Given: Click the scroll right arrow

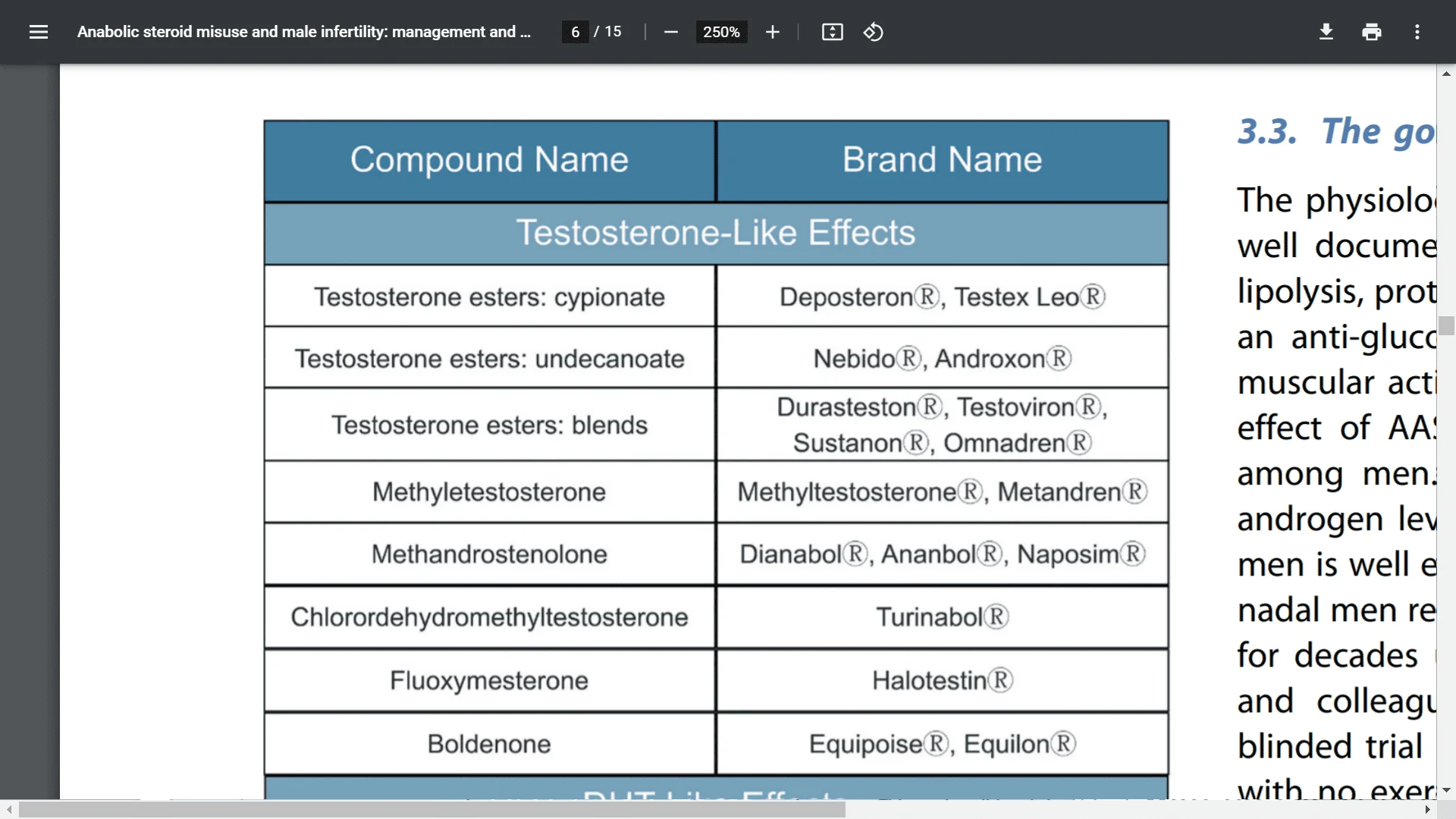Looking at the screenshot, I should [x=1428, y=809].
